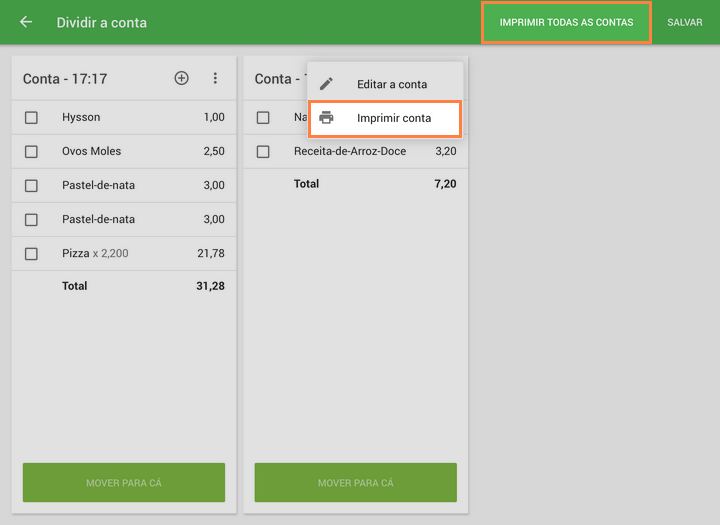Select the first Pastel-de-nata checkbox

[31, 186]
